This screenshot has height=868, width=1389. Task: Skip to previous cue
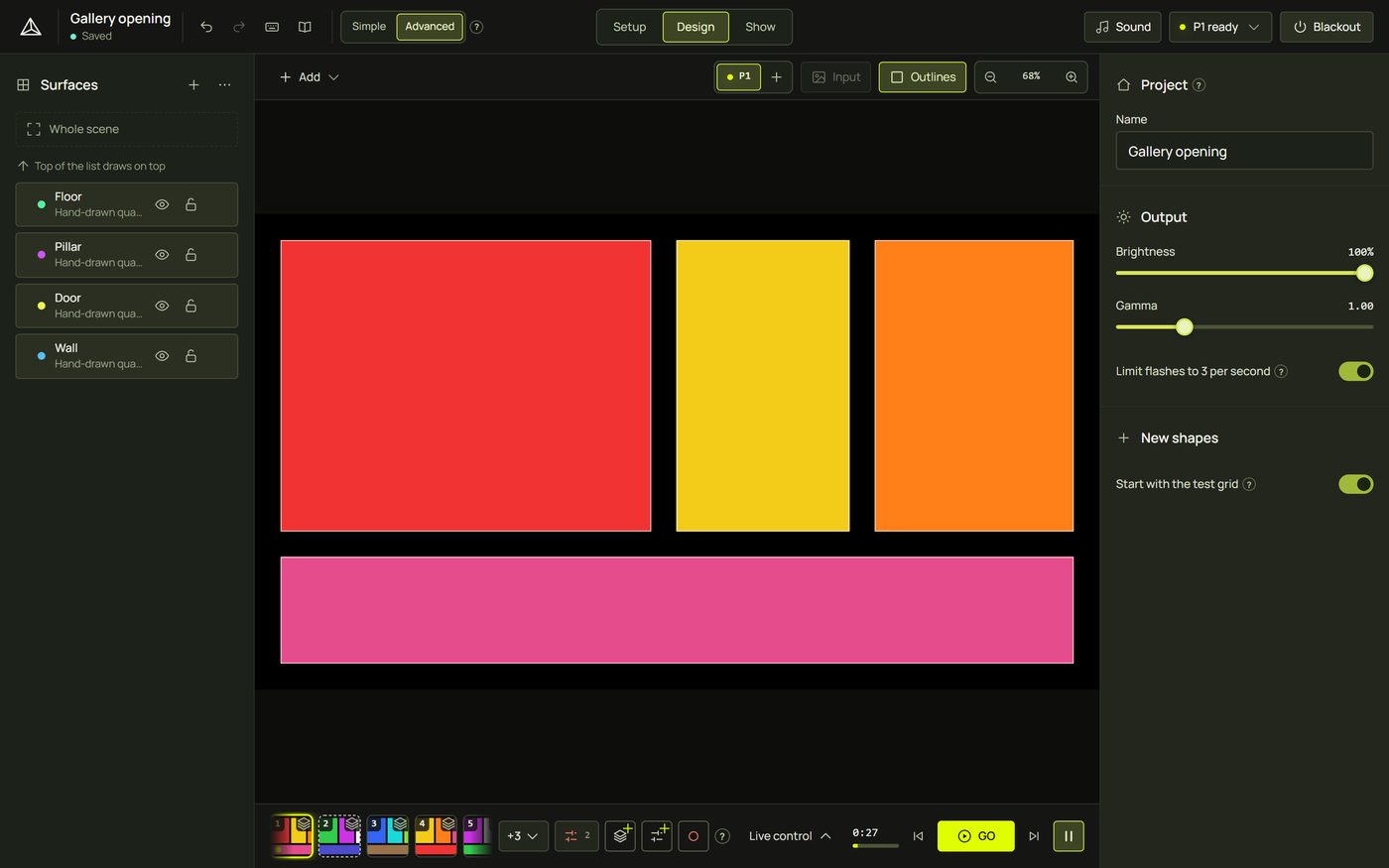point(918,836)
